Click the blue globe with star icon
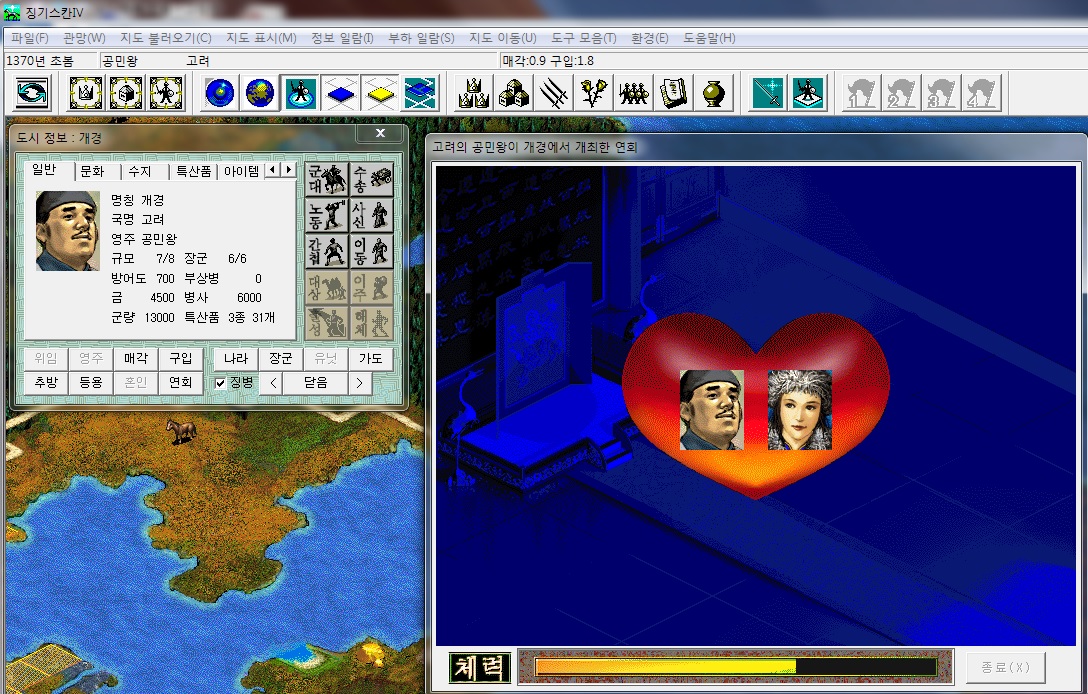Image resolution: width=1088 pixels, height=694 pixels. [221, 92]
